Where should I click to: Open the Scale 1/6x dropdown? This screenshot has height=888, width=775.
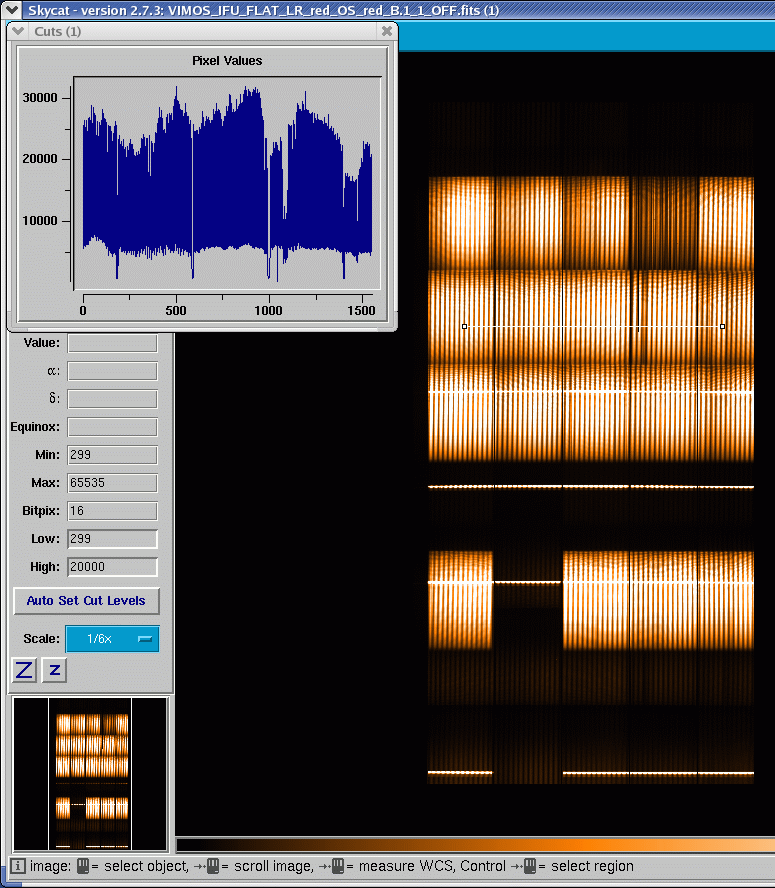point(112,639)
